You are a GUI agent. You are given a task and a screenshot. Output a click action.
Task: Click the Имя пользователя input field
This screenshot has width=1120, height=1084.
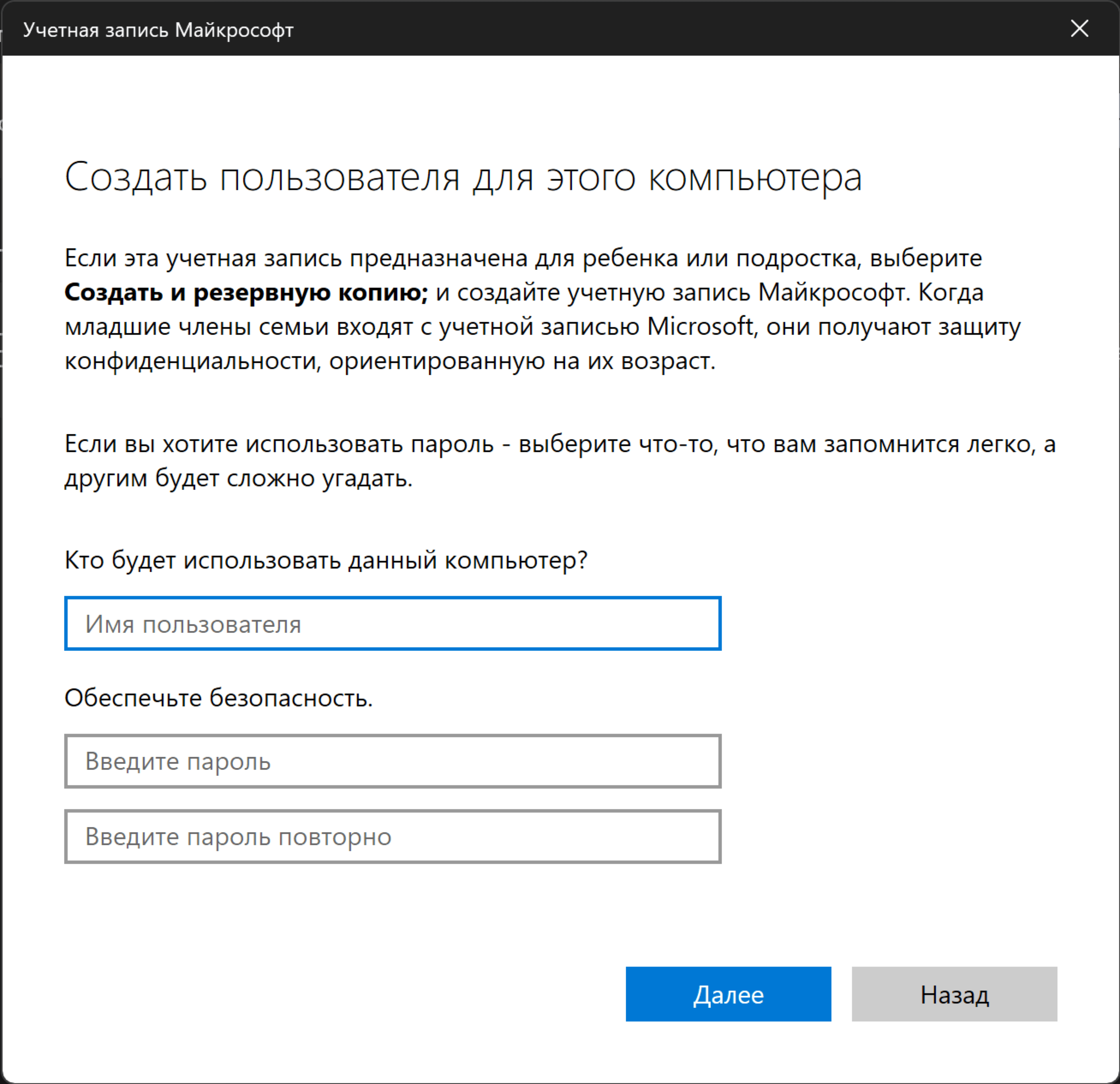pos(392,623)
